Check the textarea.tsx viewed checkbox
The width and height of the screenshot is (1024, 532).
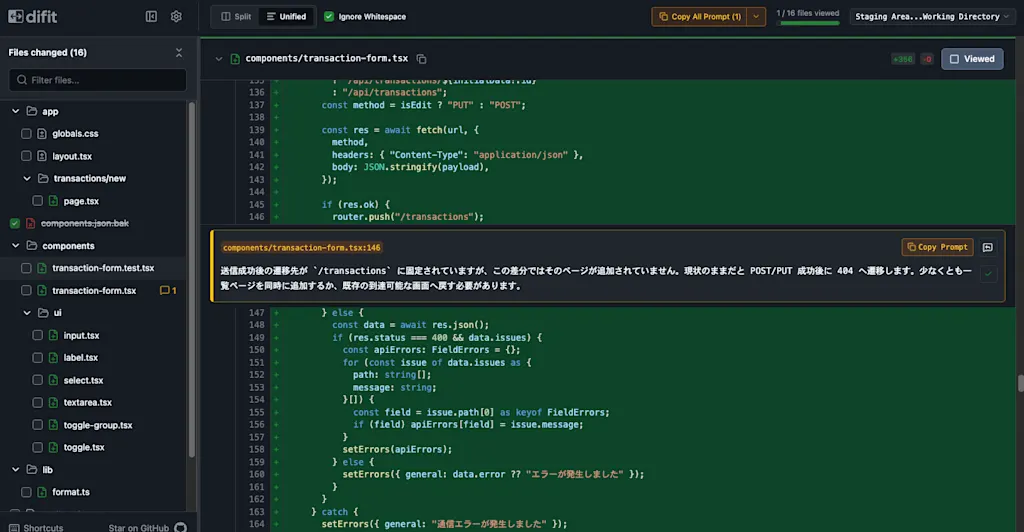[37, 403]
